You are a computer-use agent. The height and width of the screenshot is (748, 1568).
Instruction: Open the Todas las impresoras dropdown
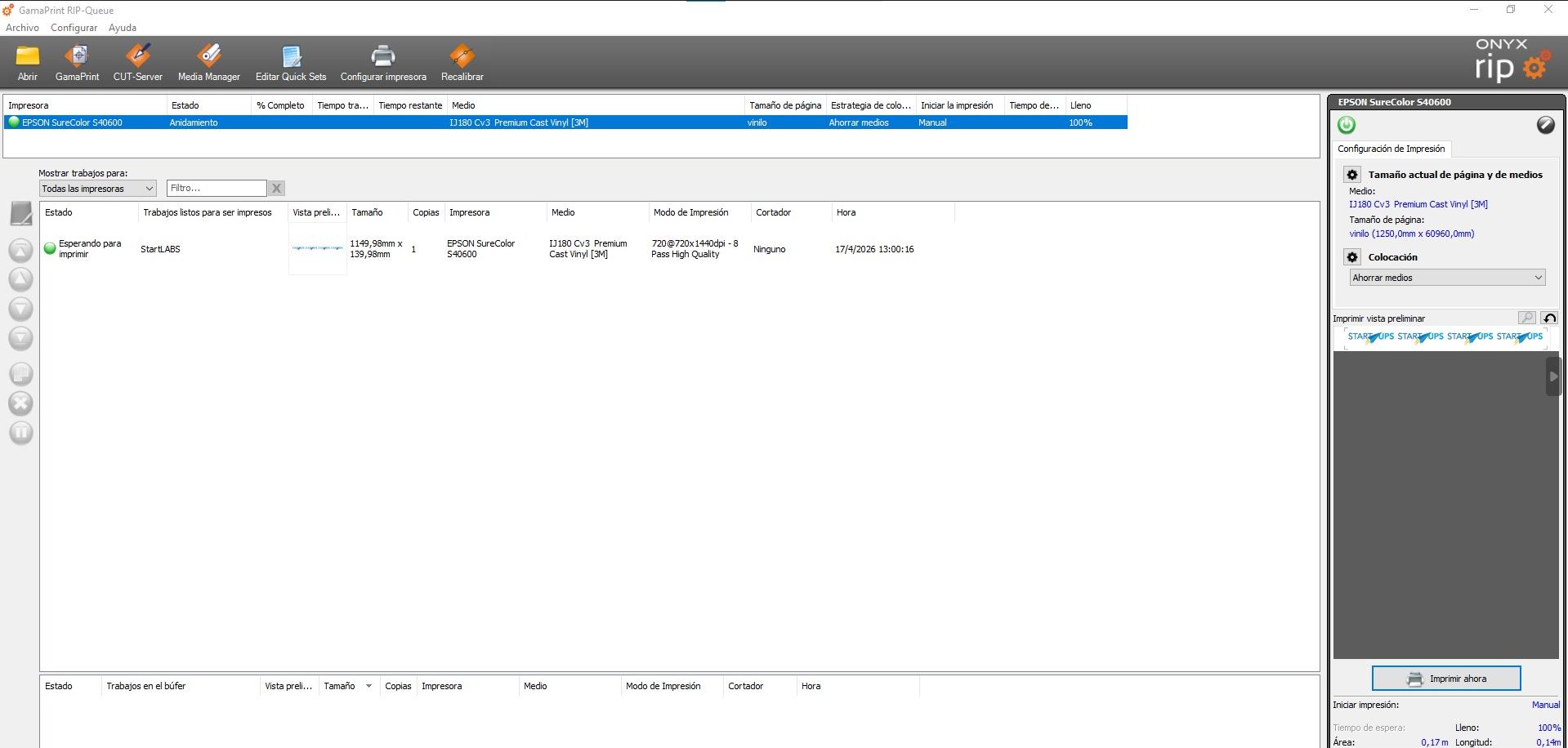[98, 189]
